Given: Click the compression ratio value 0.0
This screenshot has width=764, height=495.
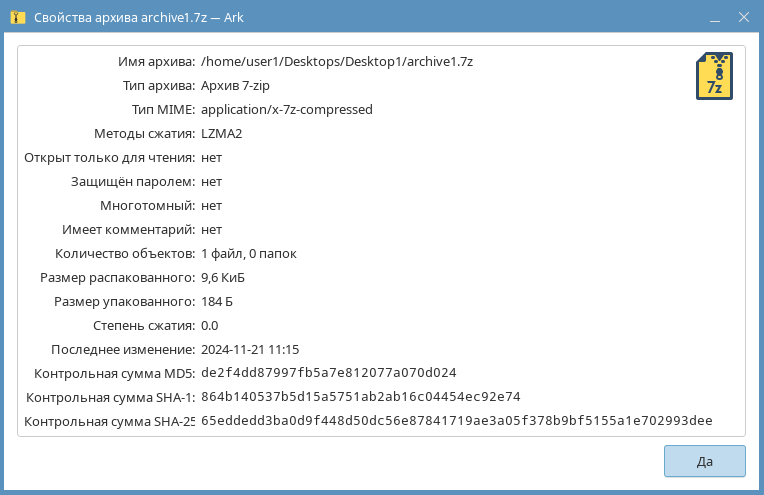Looking at the screenshot, I should click(x=209, y=325).
